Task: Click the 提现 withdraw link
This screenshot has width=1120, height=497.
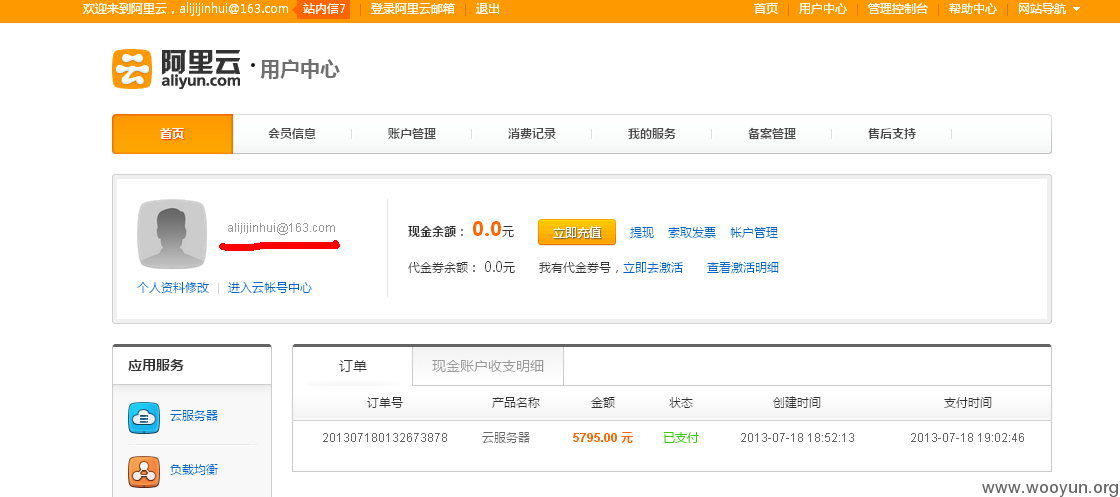Action: click(x=641, y=232)
